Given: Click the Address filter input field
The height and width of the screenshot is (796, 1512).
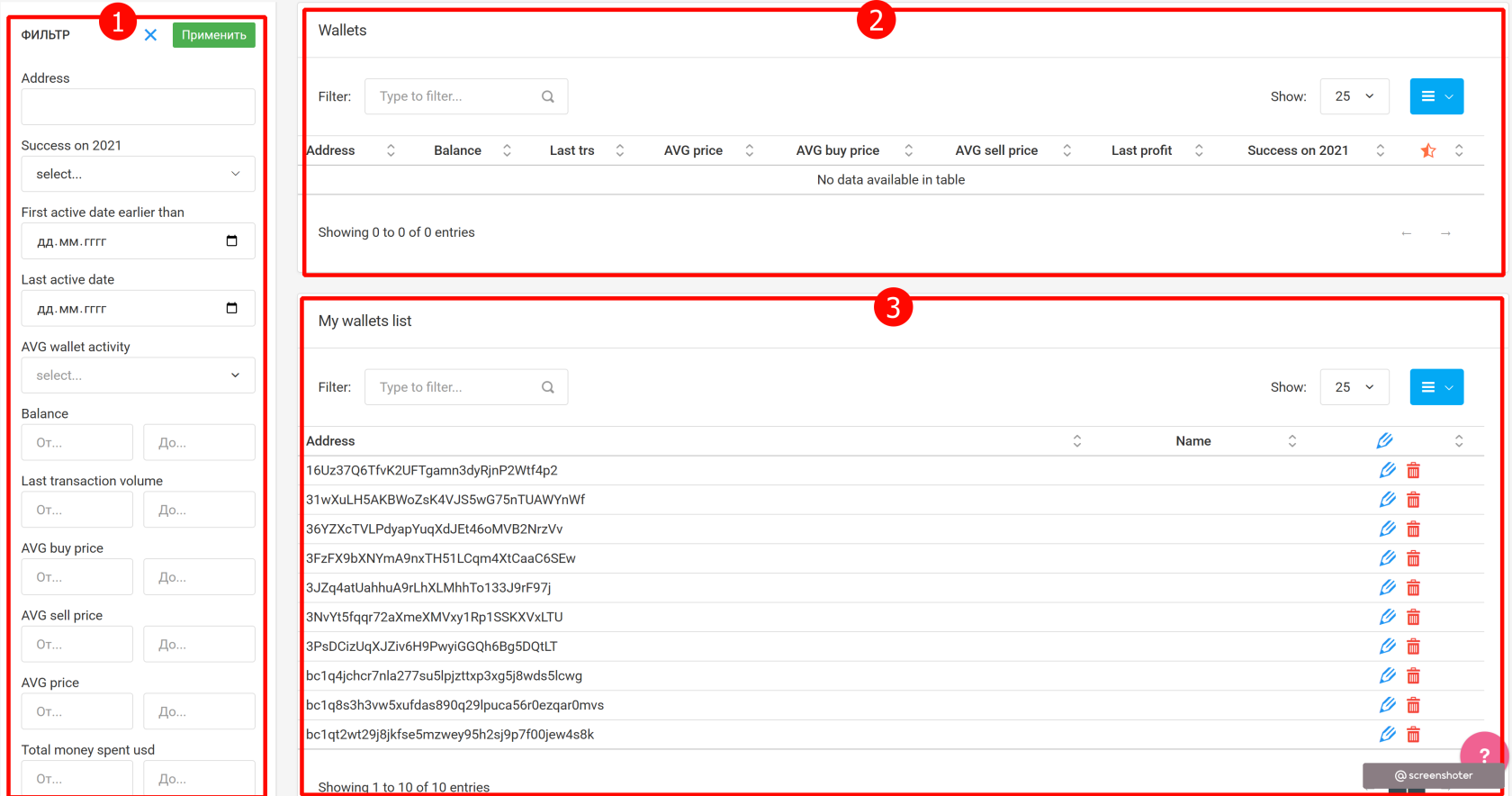Looking at the screenshot, I should [x=138, y=107].
